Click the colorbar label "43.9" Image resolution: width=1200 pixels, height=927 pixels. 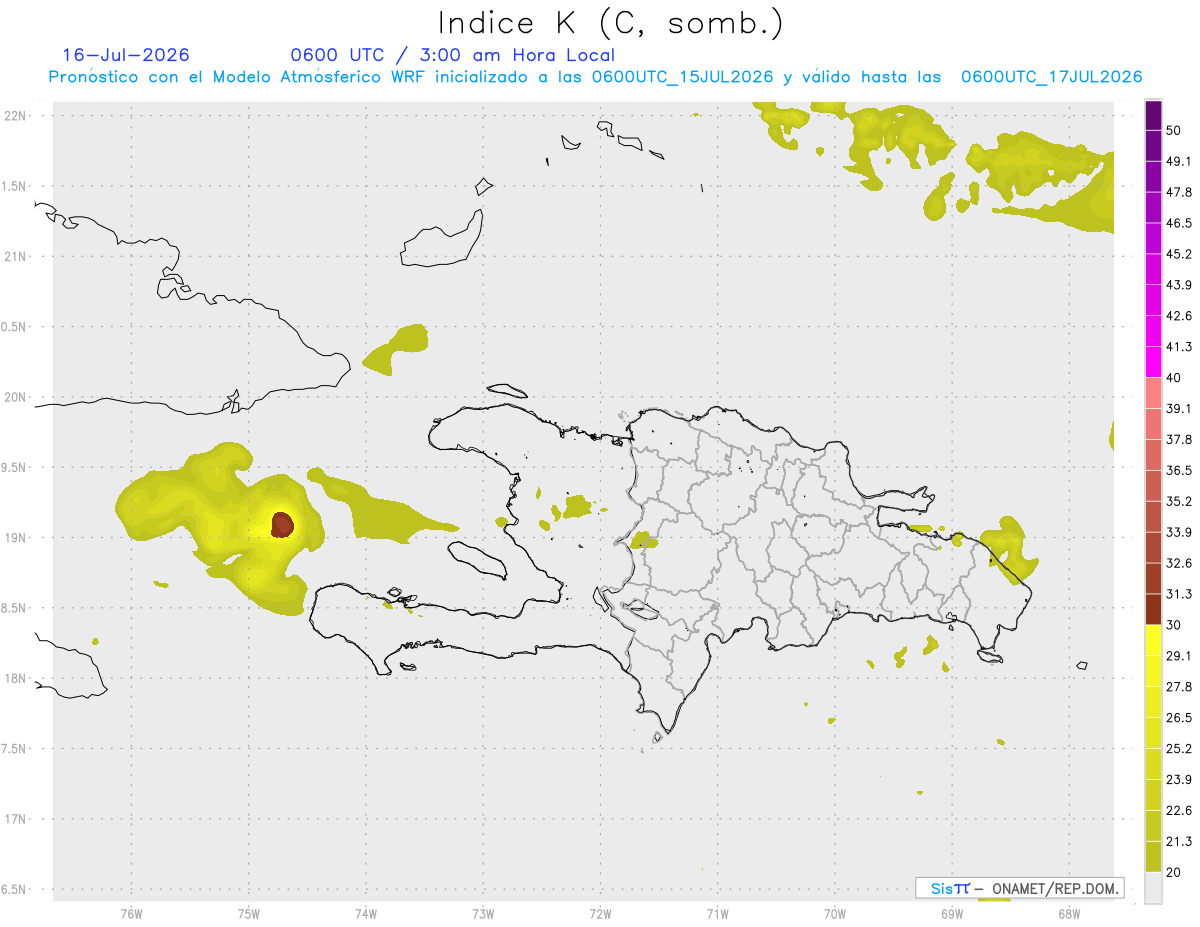coord(1179,286)
